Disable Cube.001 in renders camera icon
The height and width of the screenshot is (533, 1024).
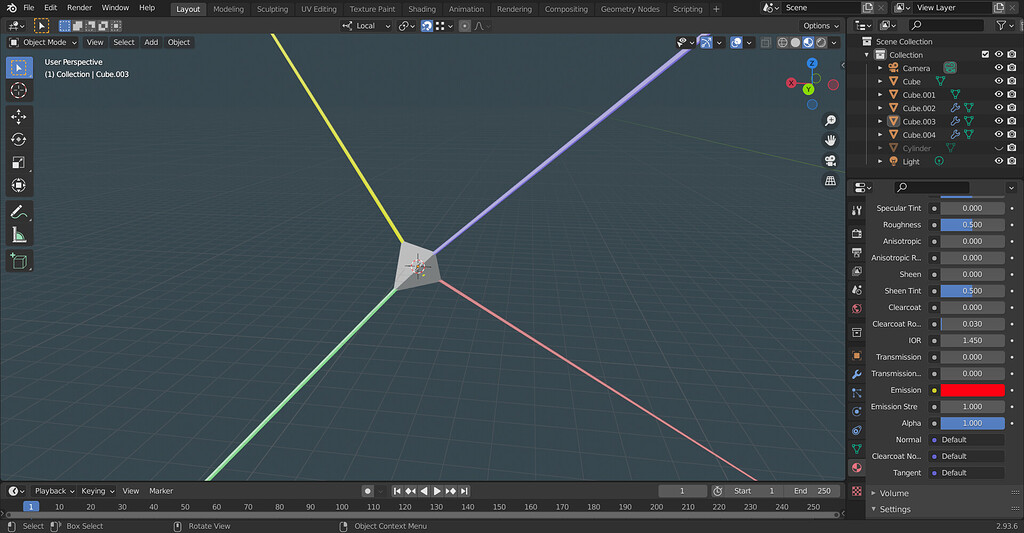coord(1012,95)
